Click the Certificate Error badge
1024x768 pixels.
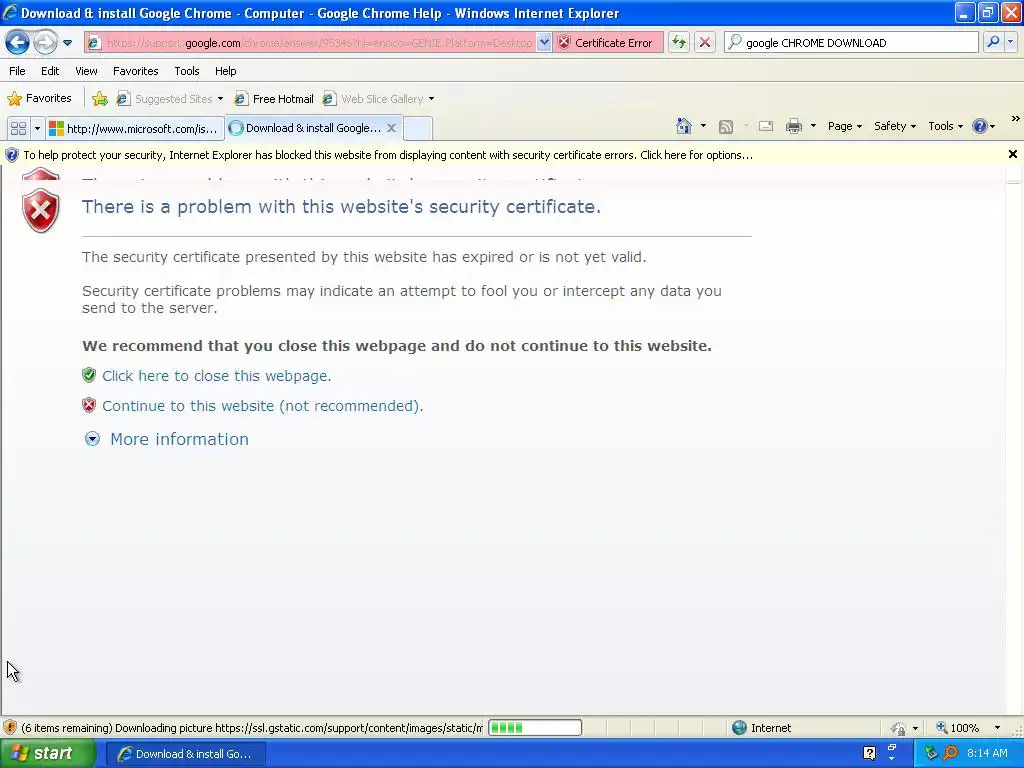pos(608,43)
